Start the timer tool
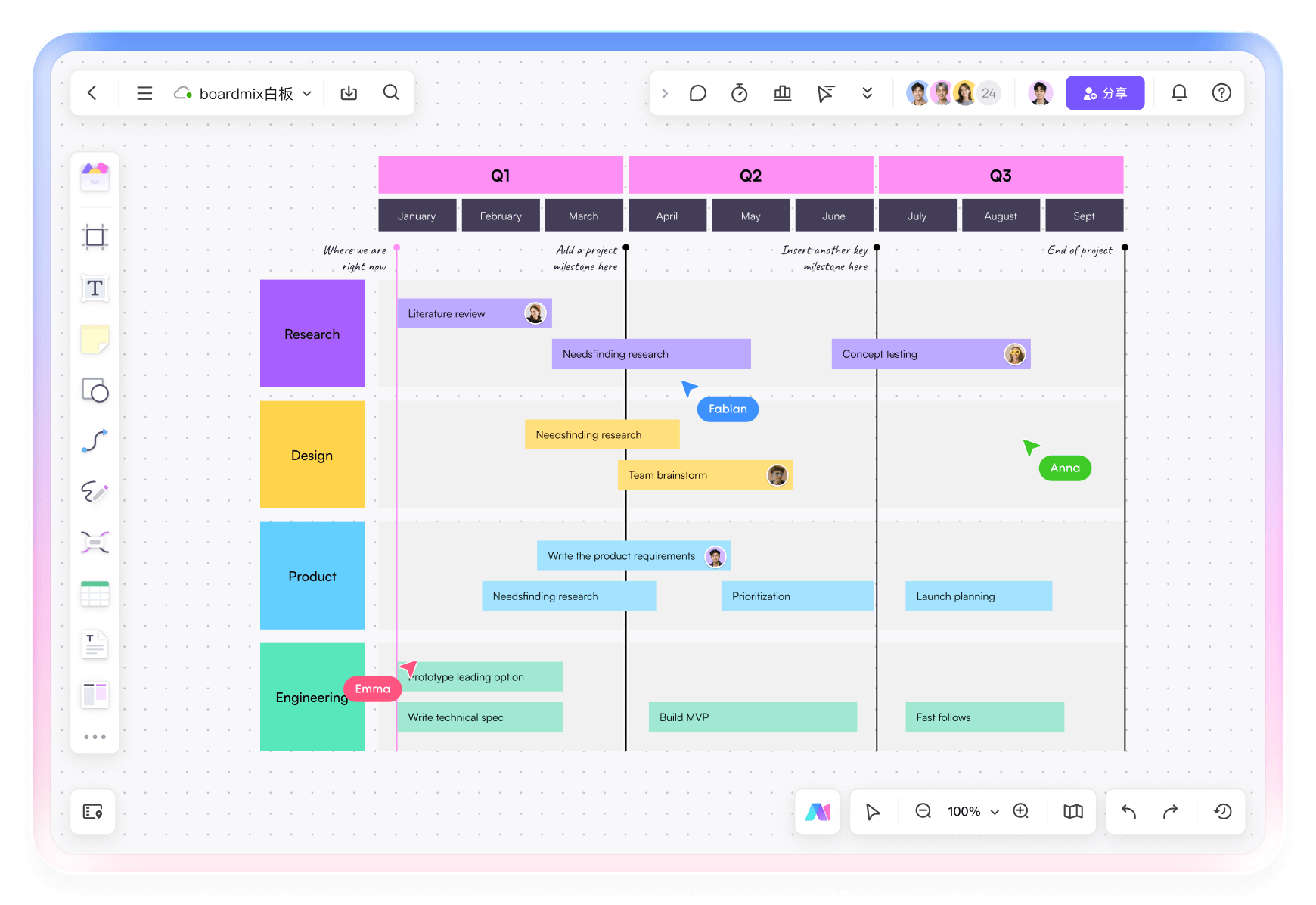The image size is (1316, 905). pyautogui.click(x=739, y=93)
